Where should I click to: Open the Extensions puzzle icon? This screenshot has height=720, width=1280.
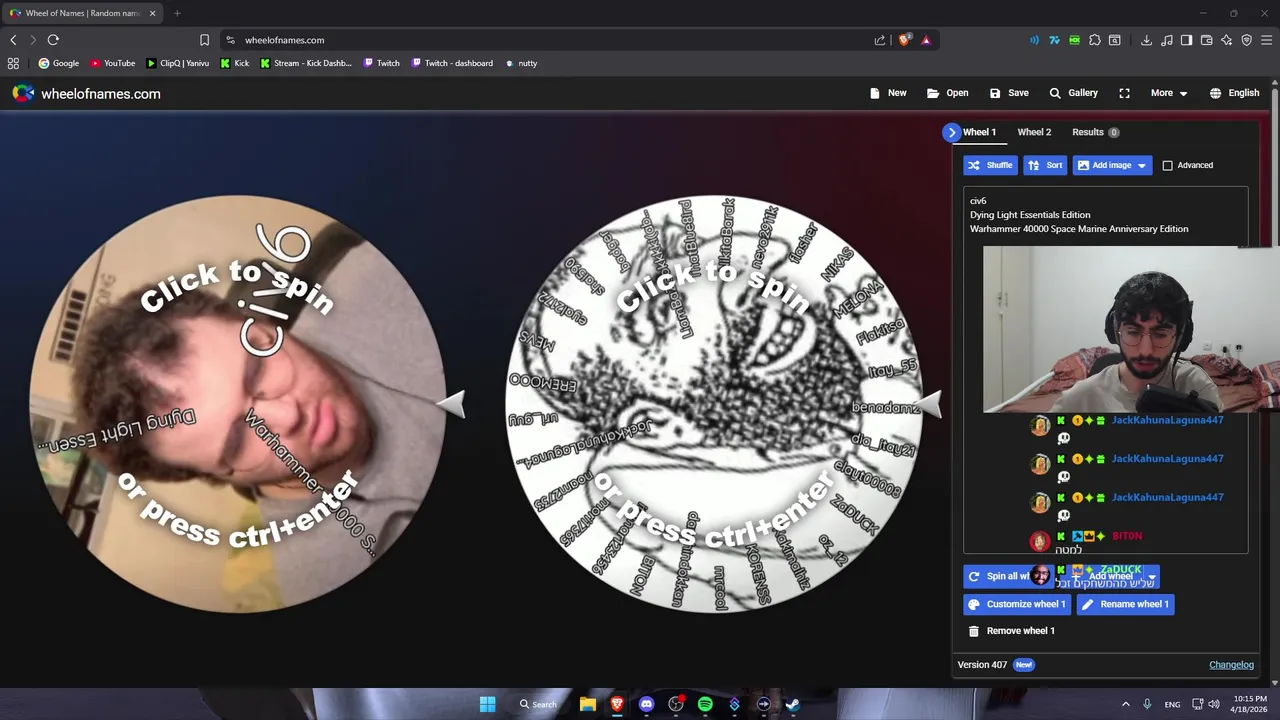coord(1095,40)
